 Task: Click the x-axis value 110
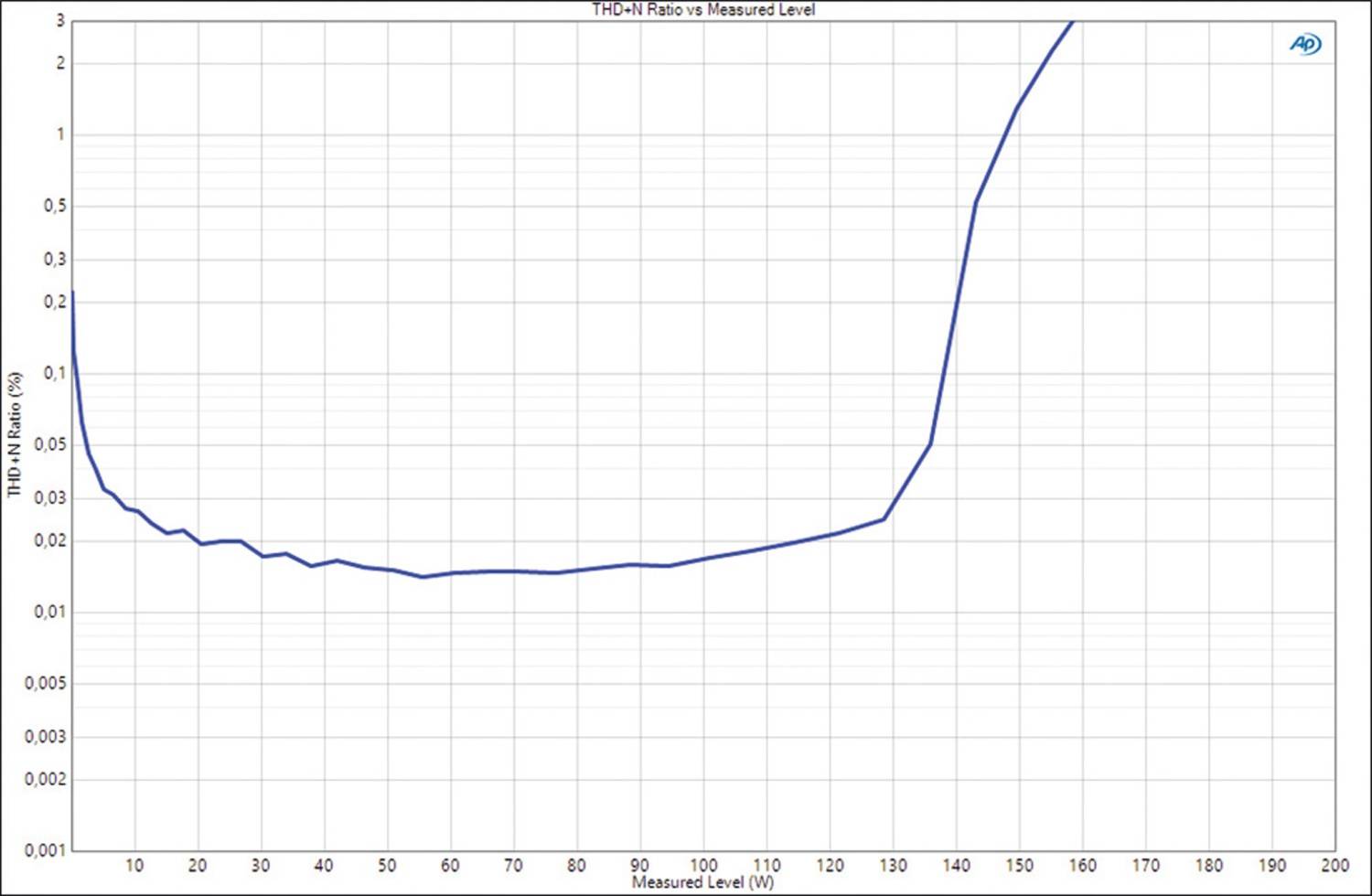click(766, 865)
